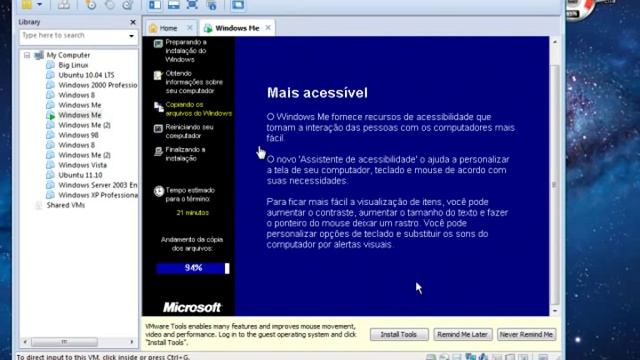Enter full screen mode via toolbar icon
640x360 pixels.
192,4
